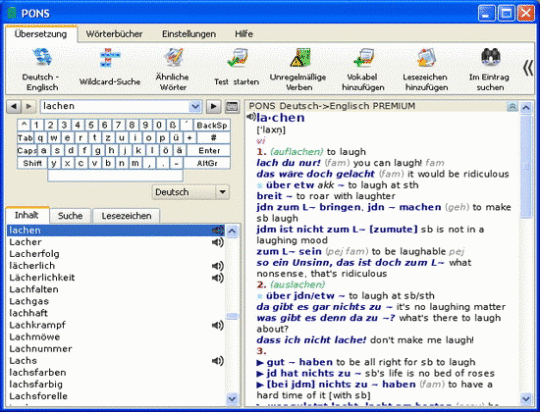Click entry pane scrollbar down arrow
Viewport: 540px width, 412px height.
[526, 399]
